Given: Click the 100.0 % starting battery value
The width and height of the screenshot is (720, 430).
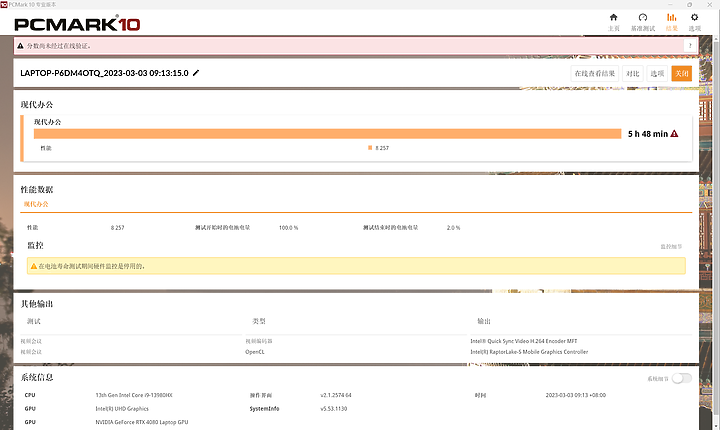Looking at the screenshot, I should 288,228.
